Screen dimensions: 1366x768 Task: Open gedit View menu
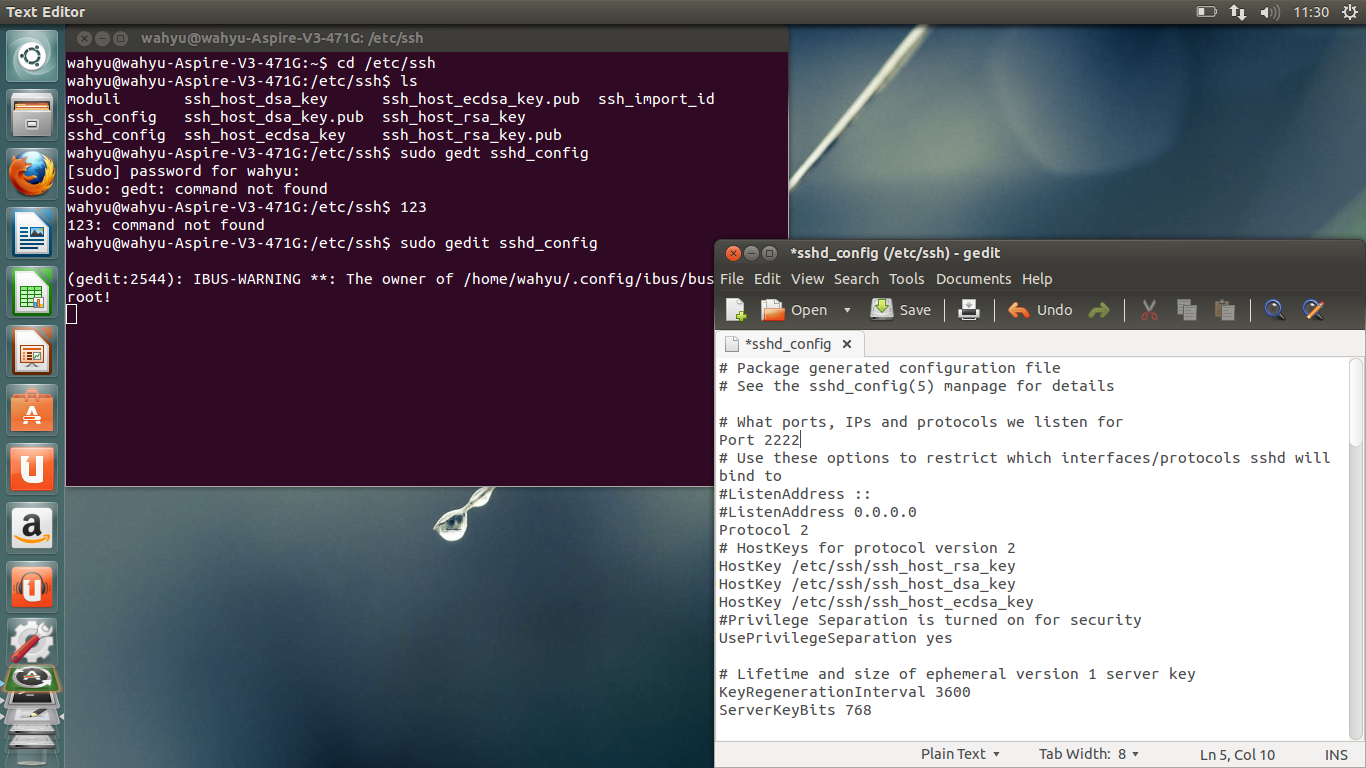click(x=807, y=279)
